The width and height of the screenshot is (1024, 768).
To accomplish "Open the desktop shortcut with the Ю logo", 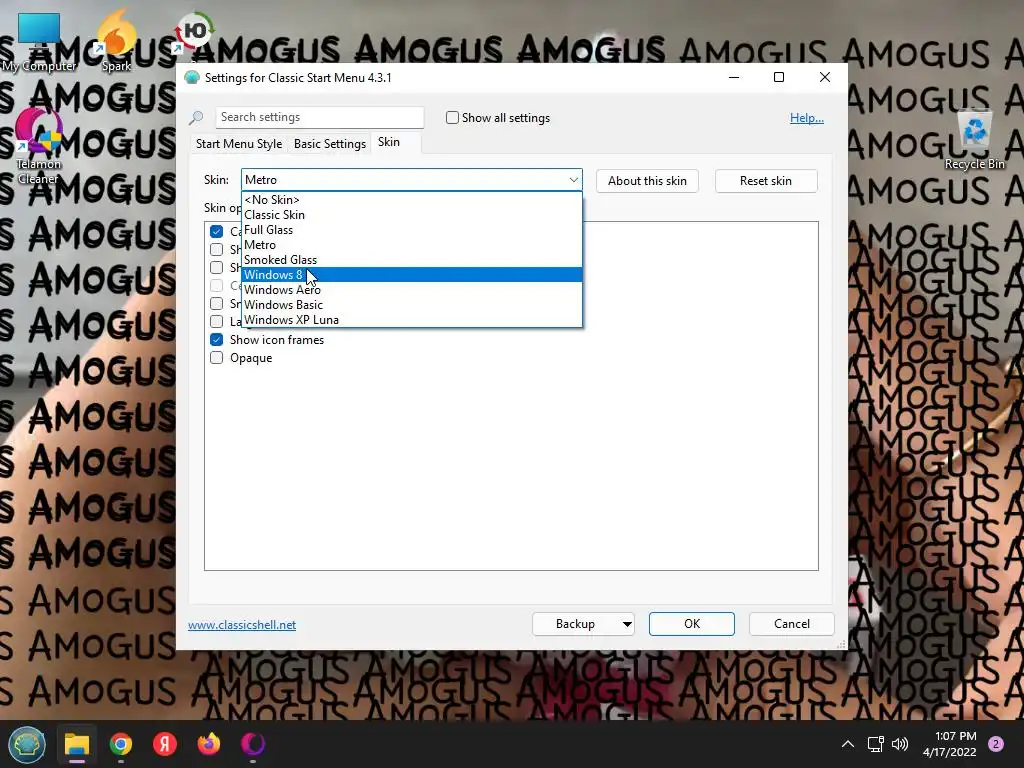I will tap(193, 33).
